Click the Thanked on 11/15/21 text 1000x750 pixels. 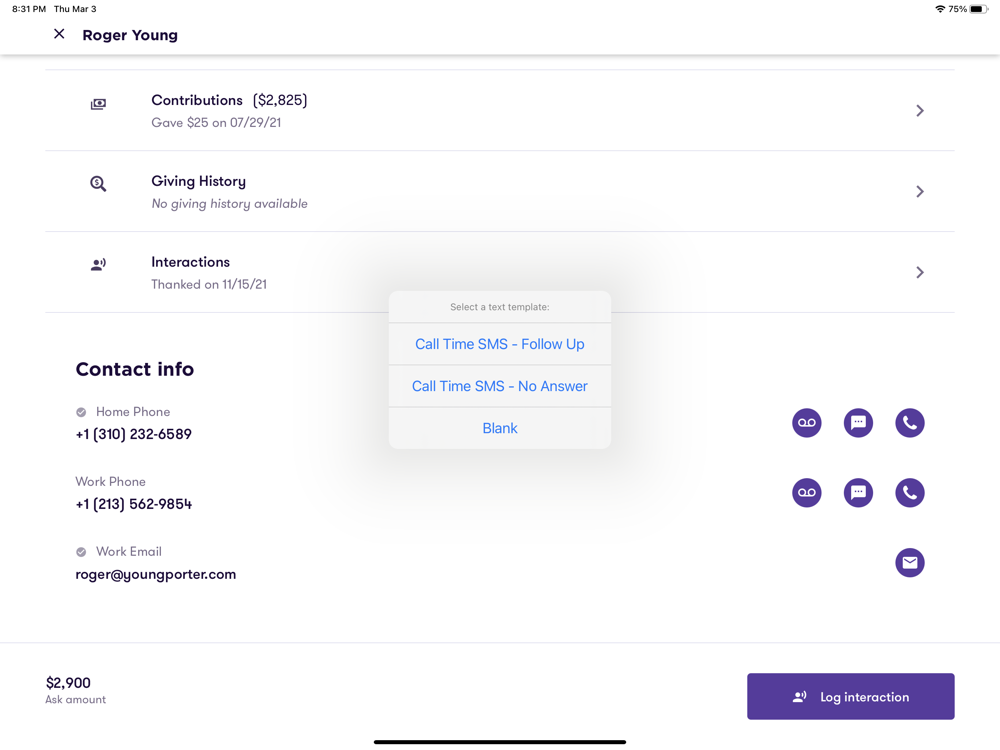click(x=209, y=284)
